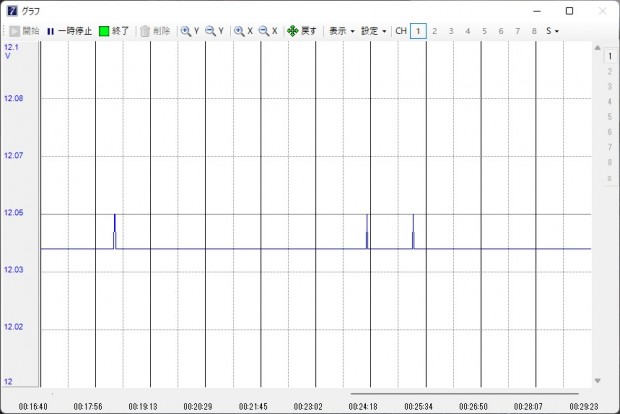Click the app icon in the title bar
Viewport: 620px width, 414px height.
(12, 11)
